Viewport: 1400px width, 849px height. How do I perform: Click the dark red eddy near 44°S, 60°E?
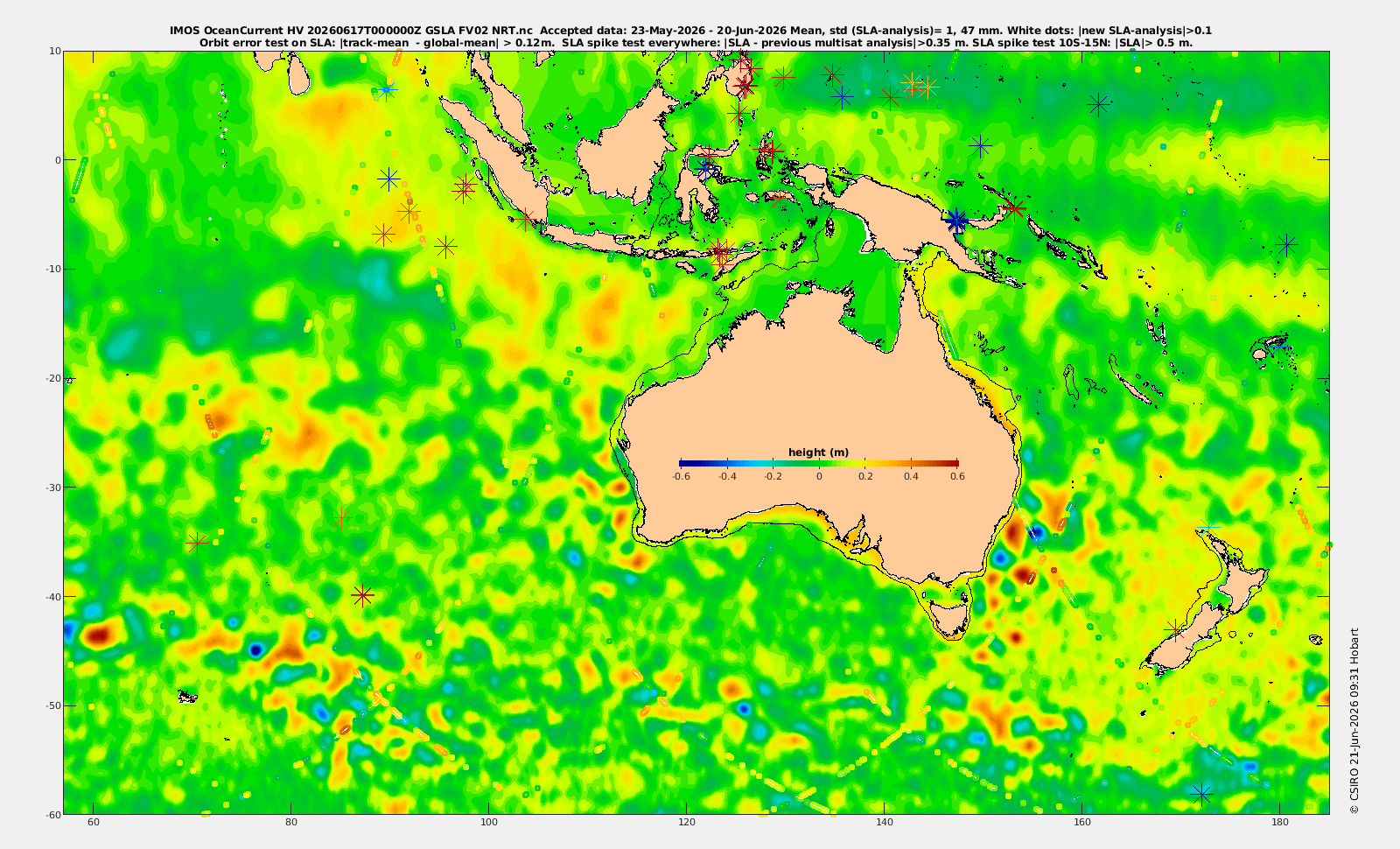click(x=96, y=635)
